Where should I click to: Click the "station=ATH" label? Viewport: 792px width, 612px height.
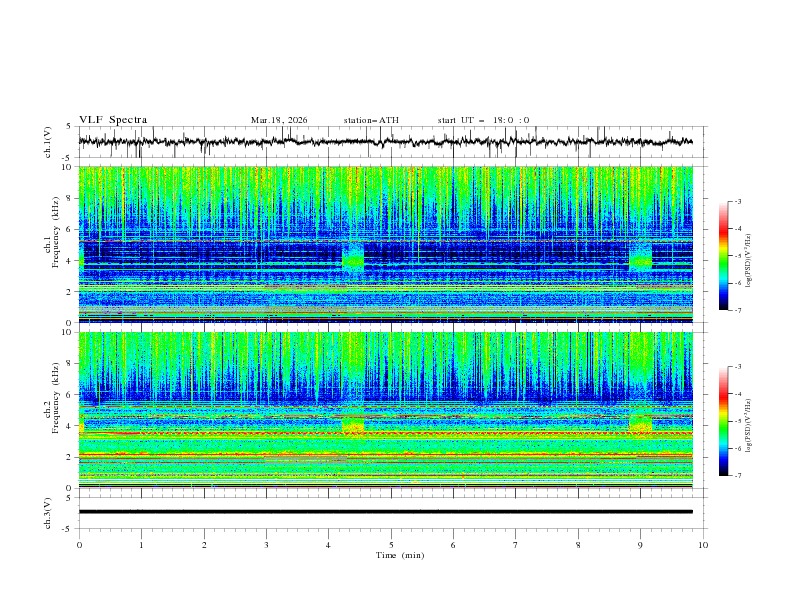click(371, 120)
